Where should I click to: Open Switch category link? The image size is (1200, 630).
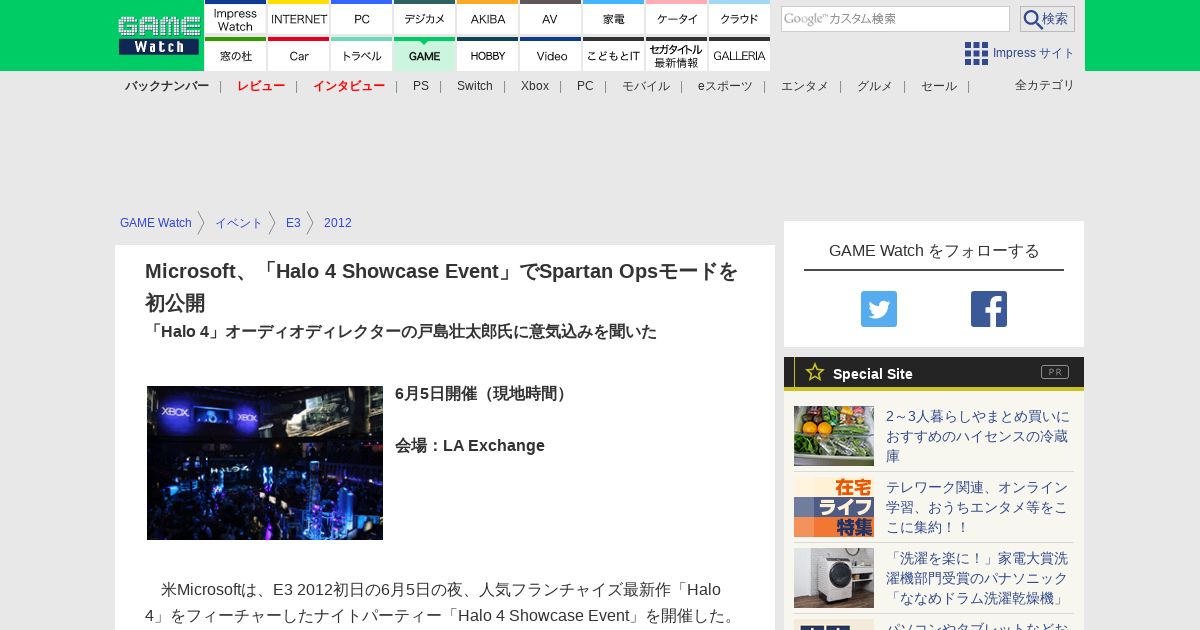point(475,86)
